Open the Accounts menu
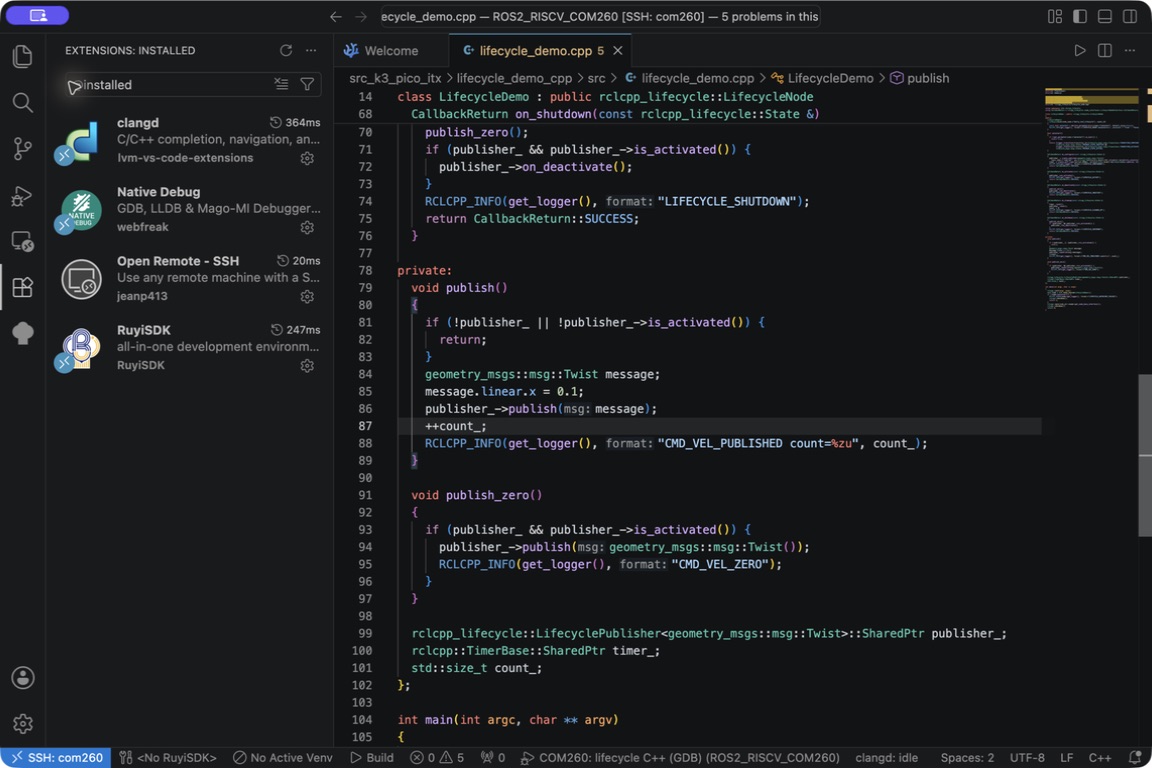 coord(23,678)
